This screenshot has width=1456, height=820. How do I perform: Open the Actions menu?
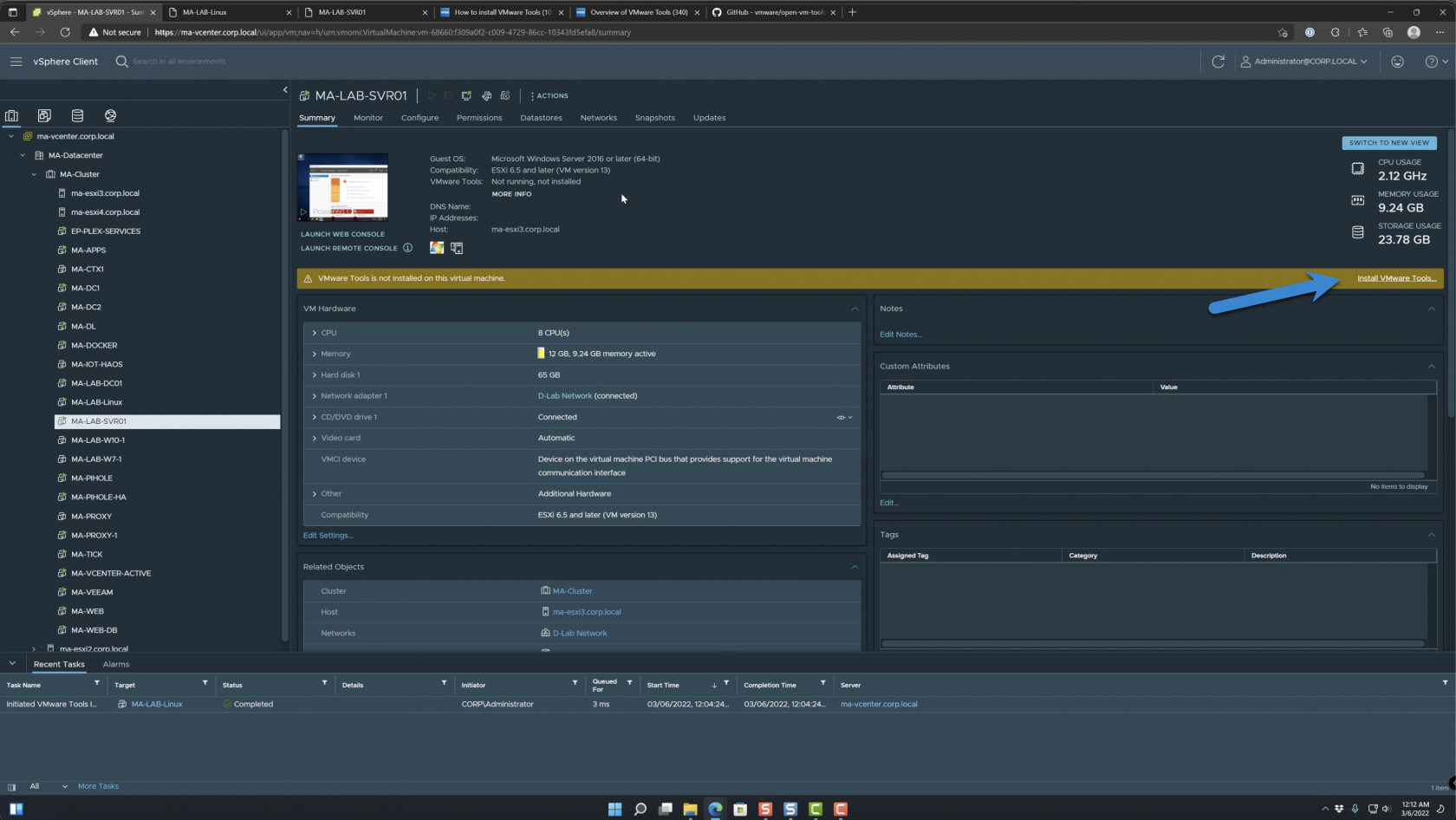(549, 95)
